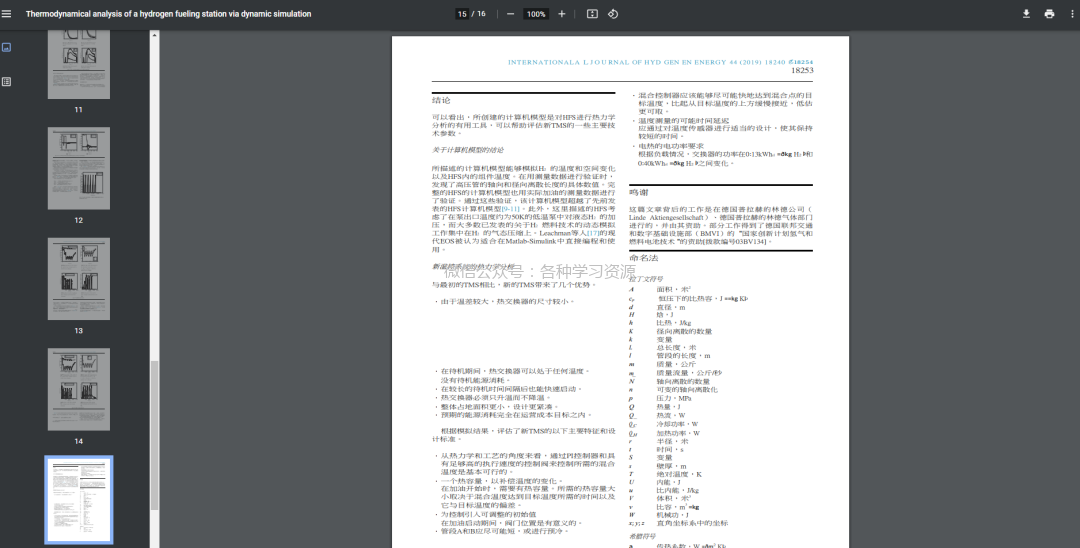Zoom in with the plus button

pyautogui.click(x=561, y=14)
